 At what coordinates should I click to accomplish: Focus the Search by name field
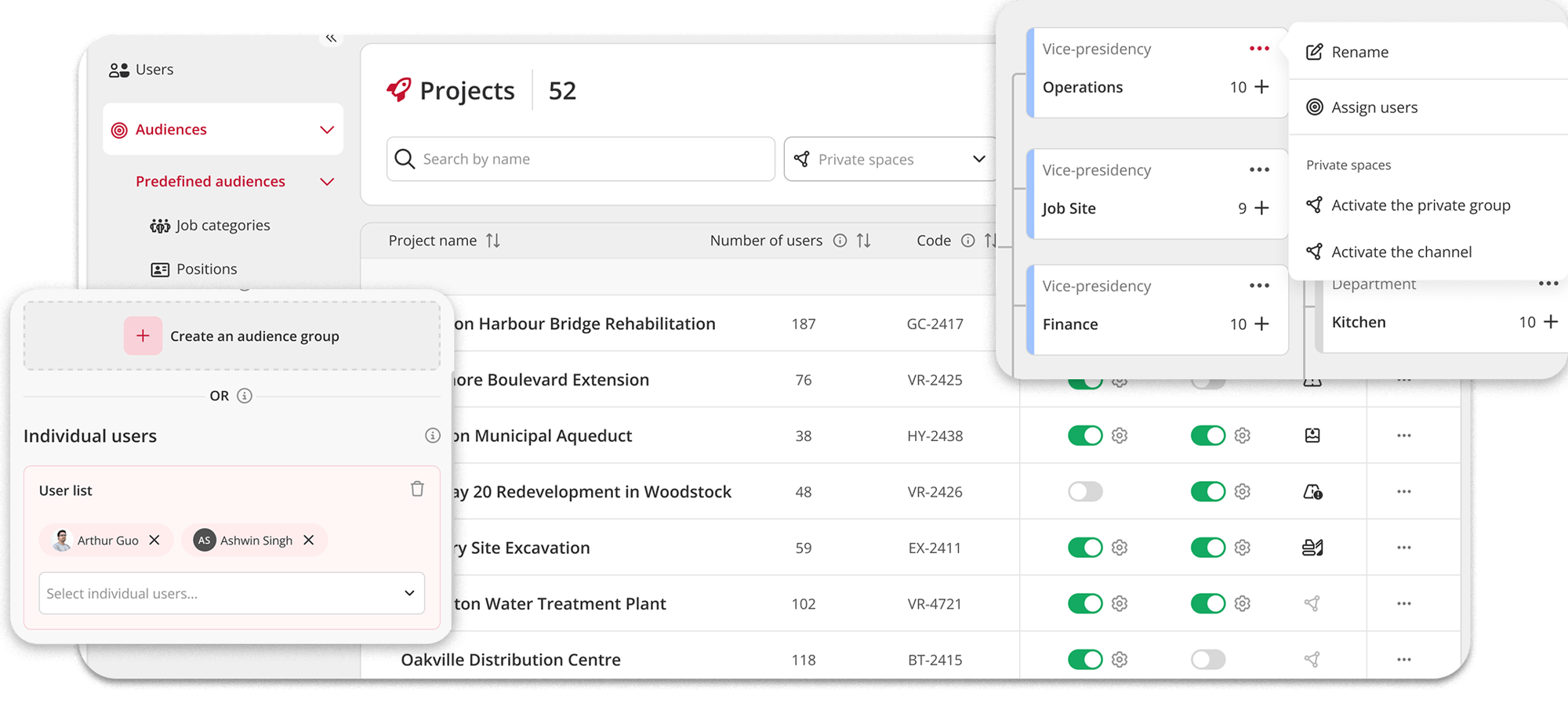(x=581, y=159)
